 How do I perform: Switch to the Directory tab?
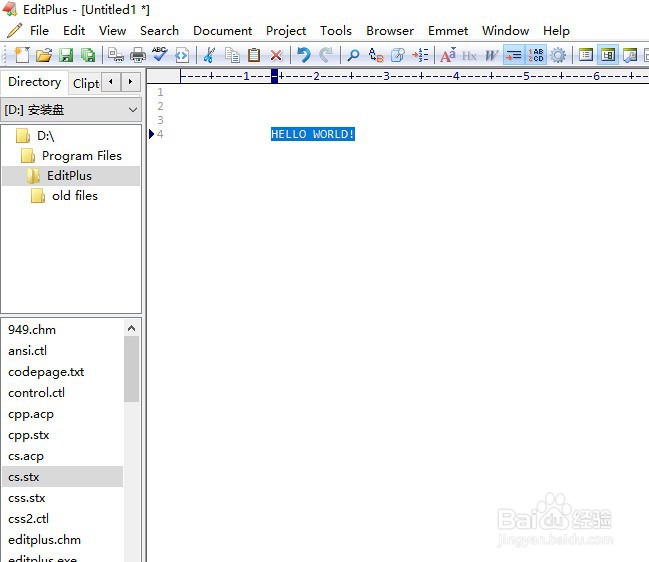coord(34,82)
